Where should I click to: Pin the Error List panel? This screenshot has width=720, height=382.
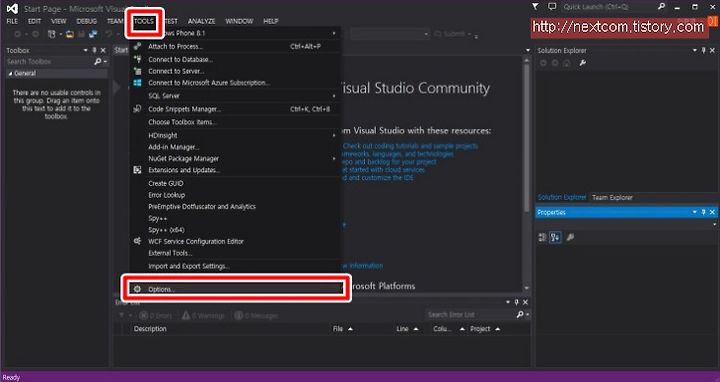pos(517,302)
